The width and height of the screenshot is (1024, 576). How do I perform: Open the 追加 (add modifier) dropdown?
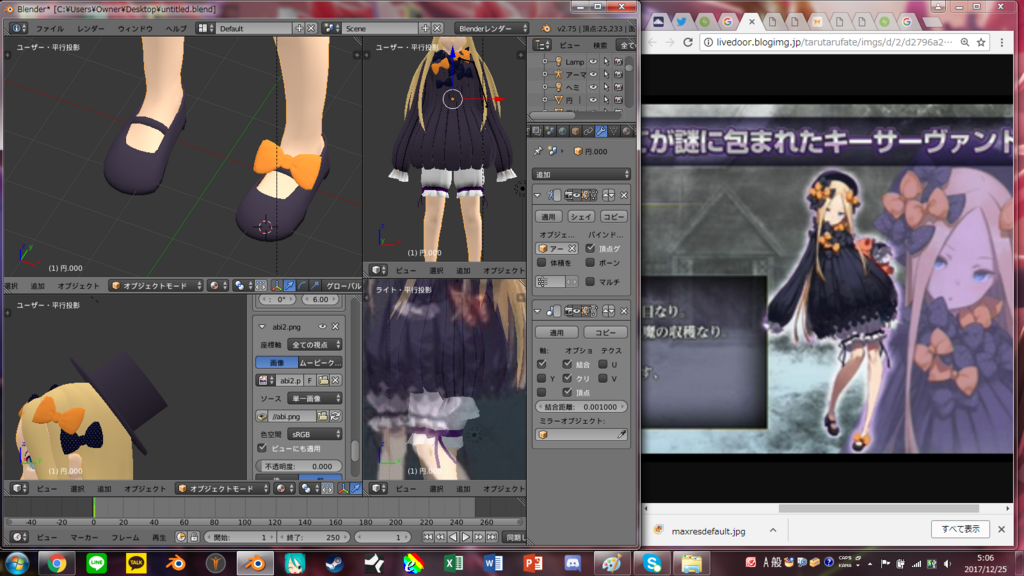(x=581, y=174)
